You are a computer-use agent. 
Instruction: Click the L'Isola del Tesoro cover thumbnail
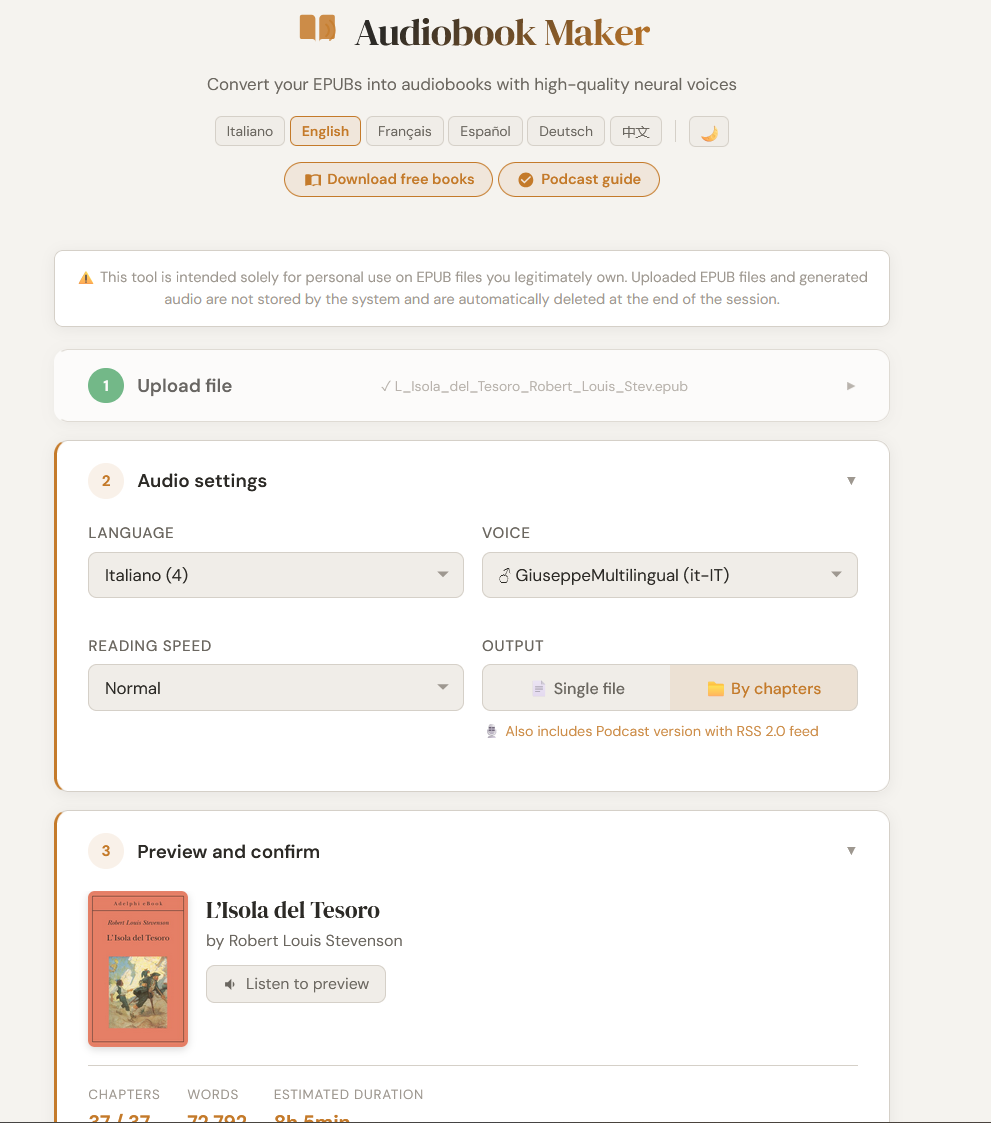coord(137,969)
